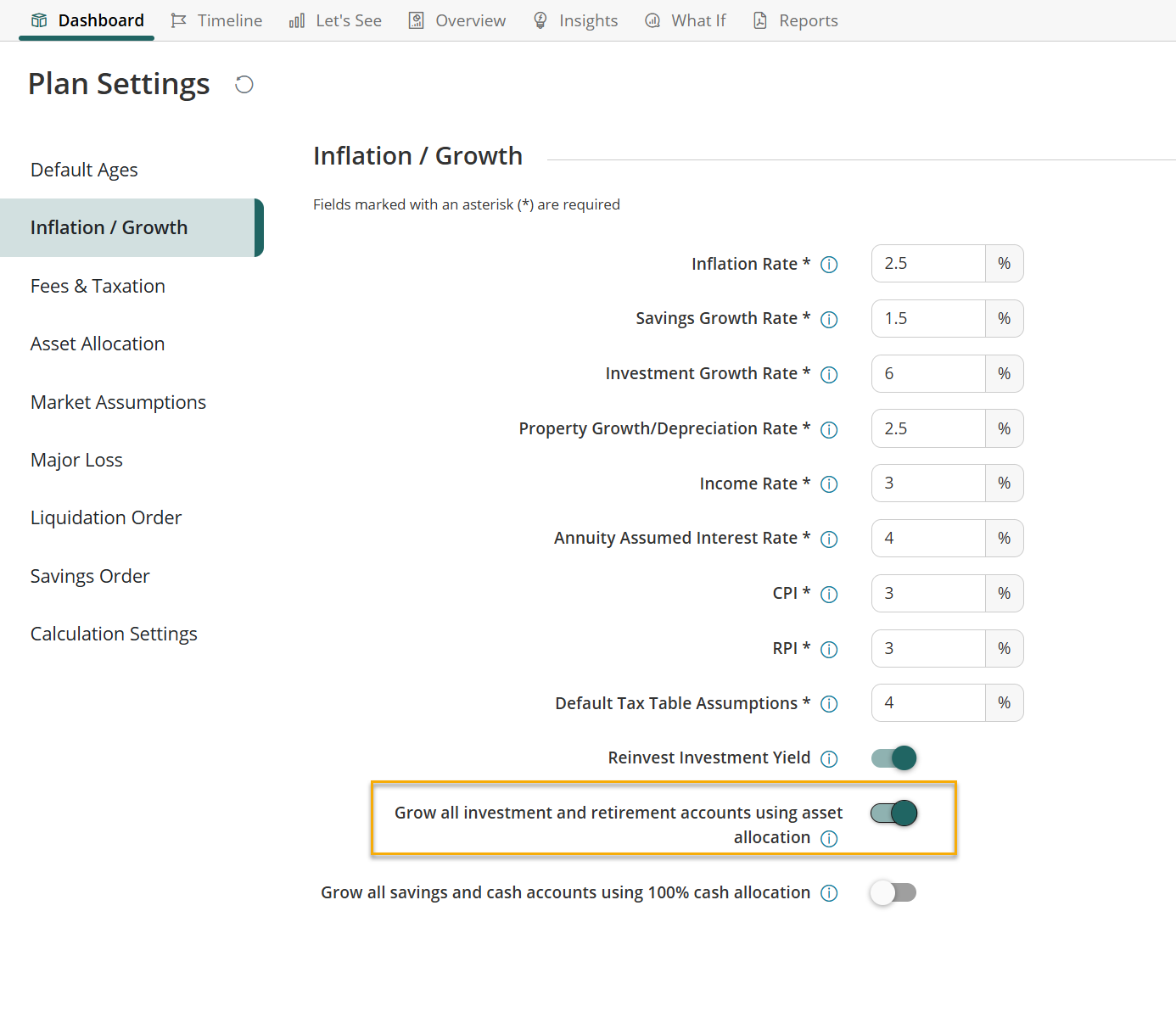Screen dimensions: 1176x1023
Task: Switch to the Insights tab
Action: [x=574, y=20]
